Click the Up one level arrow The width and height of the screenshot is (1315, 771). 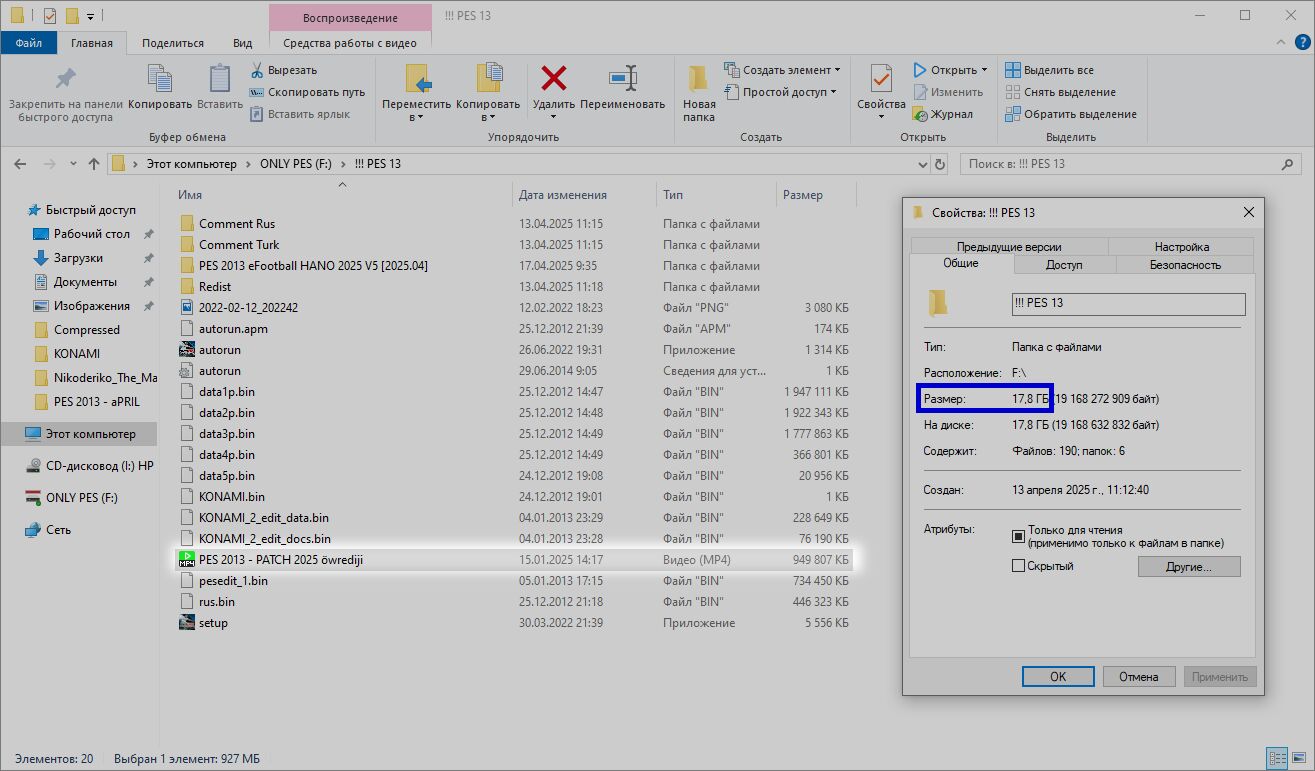(x=94, y=164)
